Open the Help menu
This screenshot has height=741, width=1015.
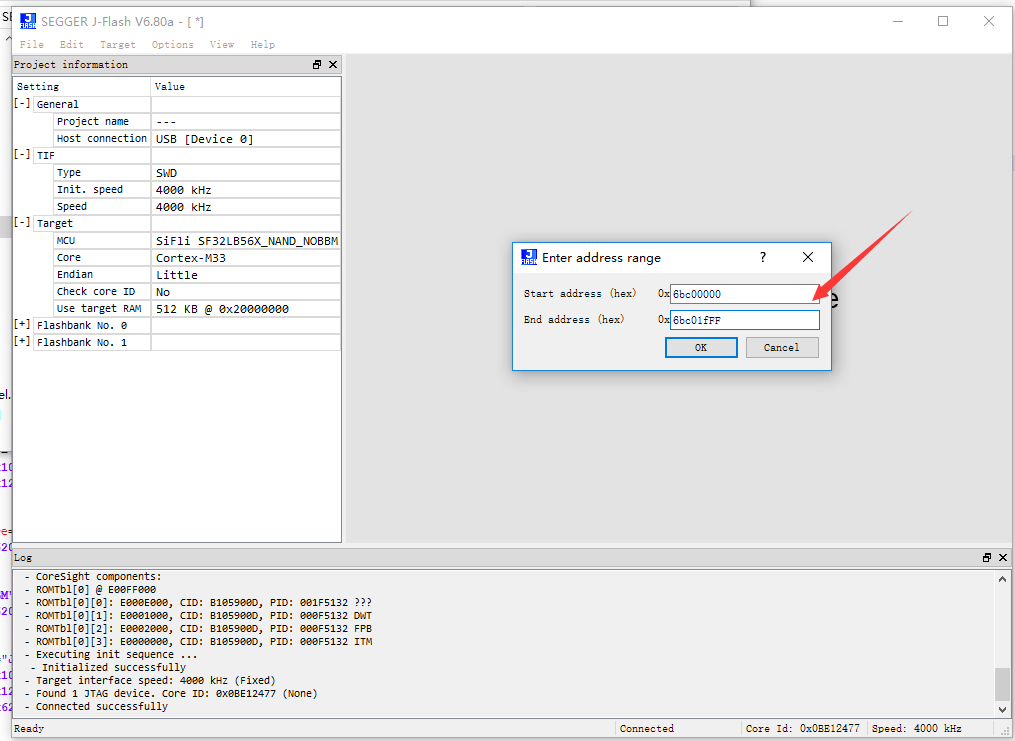click(263, 45)
